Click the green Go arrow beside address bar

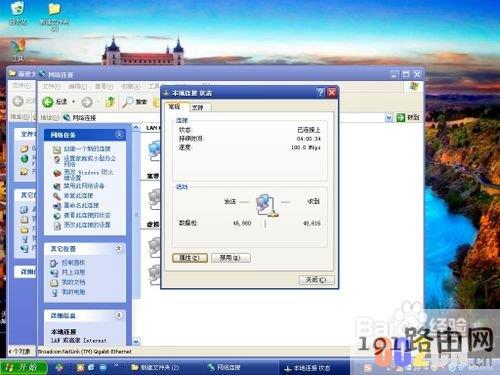[400, 117]
